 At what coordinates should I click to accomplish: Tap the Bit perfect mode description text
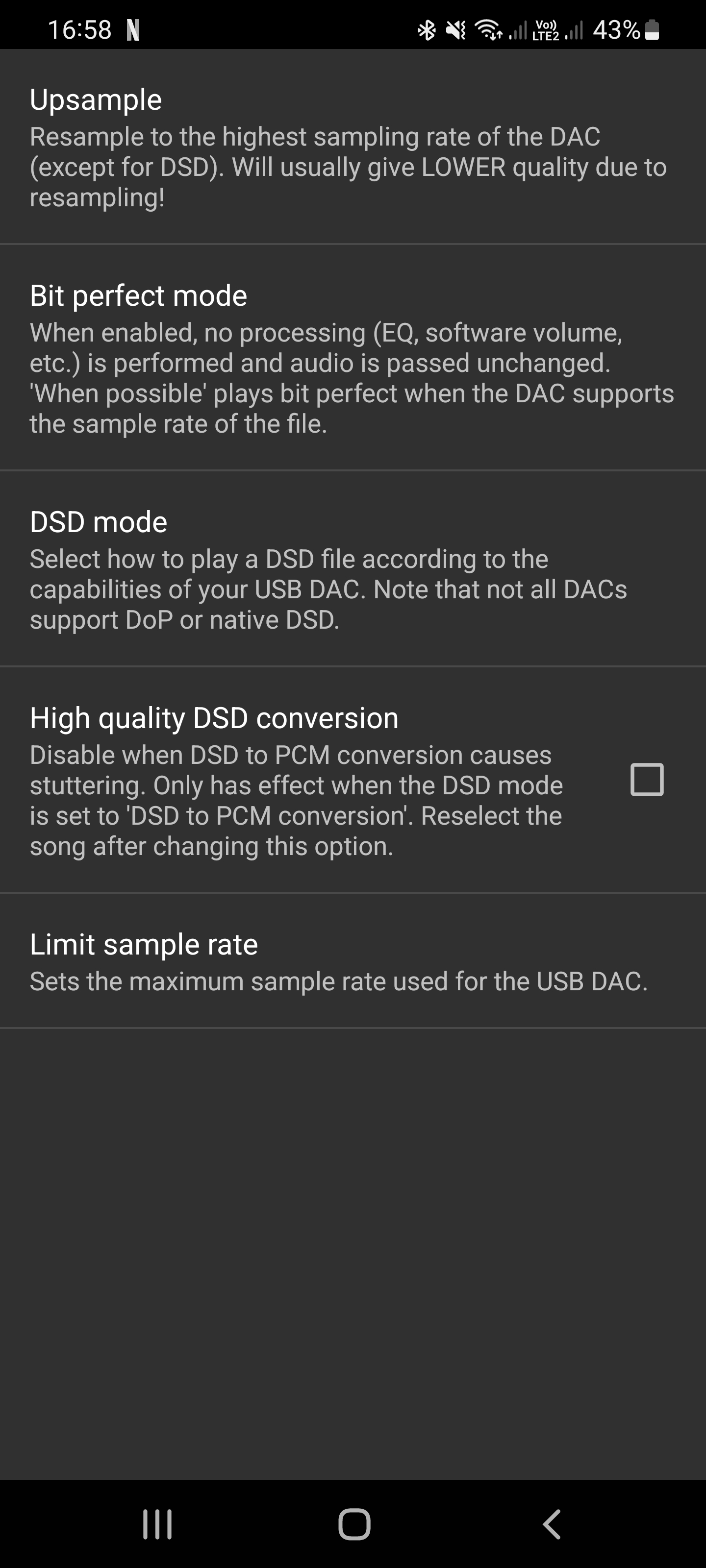point(352,378)
